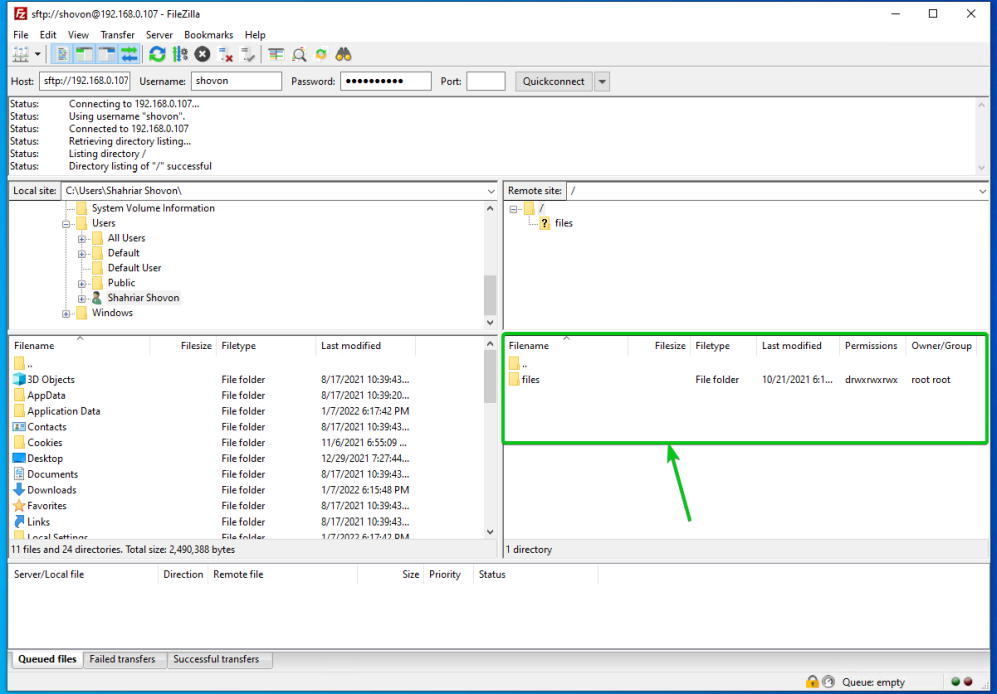Toggle message log display button

coord(62,55)
